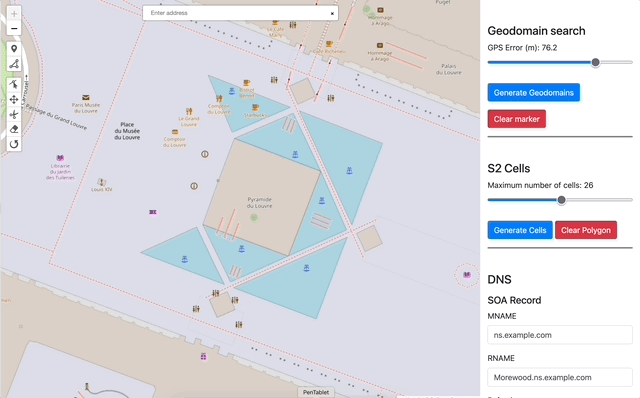The width and height of the screenshot is (640, 398).
Task: Click the Café Richelieu café icon
Action: (x=329, y=44)
